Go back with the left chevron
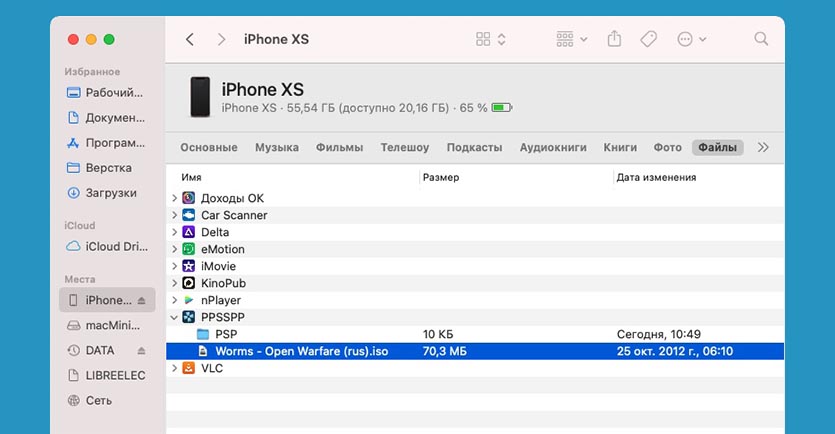This screenshot has height=434, width=835. pos(190,39)
